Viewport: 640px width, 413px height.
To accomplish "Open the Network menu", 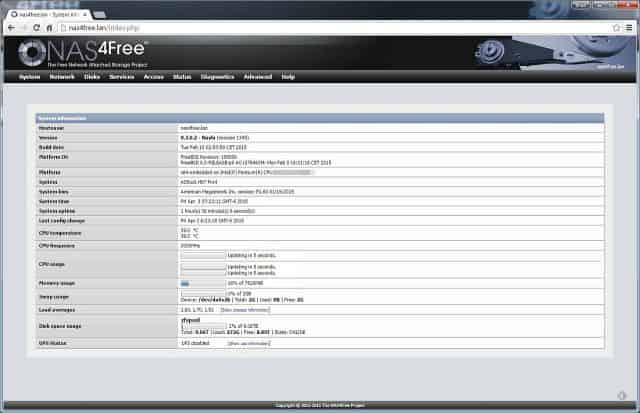I will (62, 76).
